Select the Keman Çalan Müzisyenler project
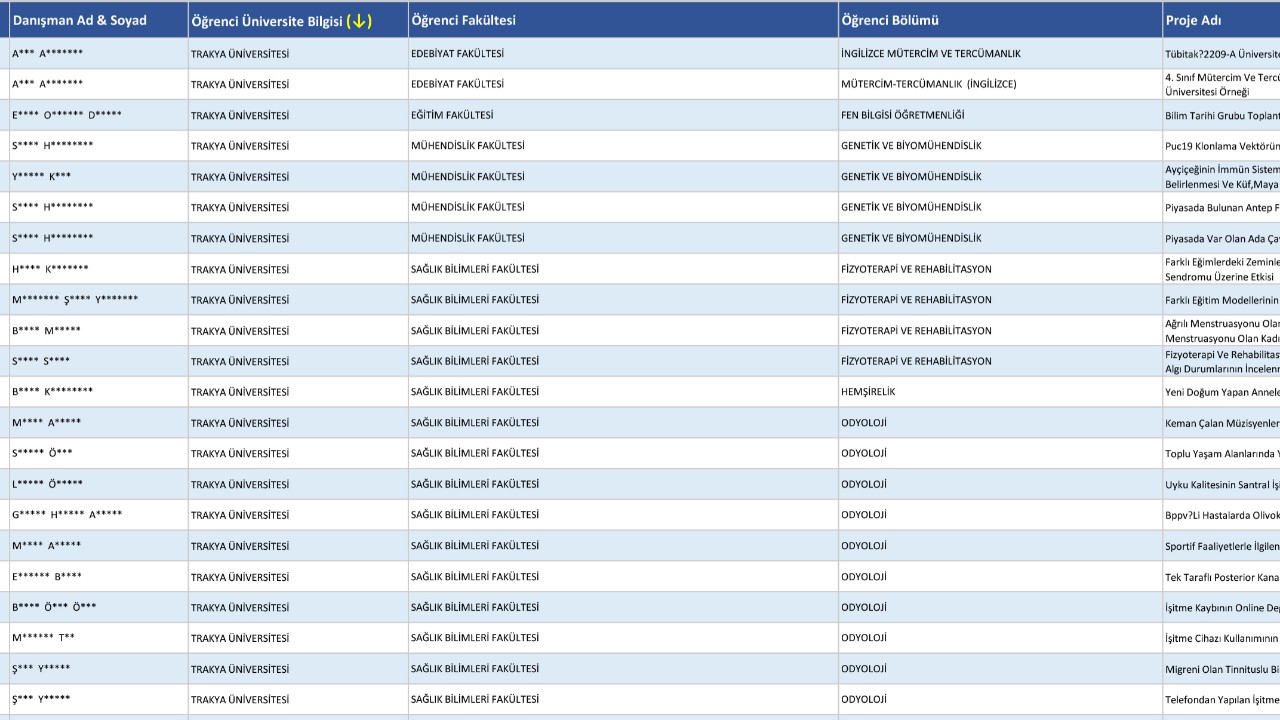 pos(1221,423)
